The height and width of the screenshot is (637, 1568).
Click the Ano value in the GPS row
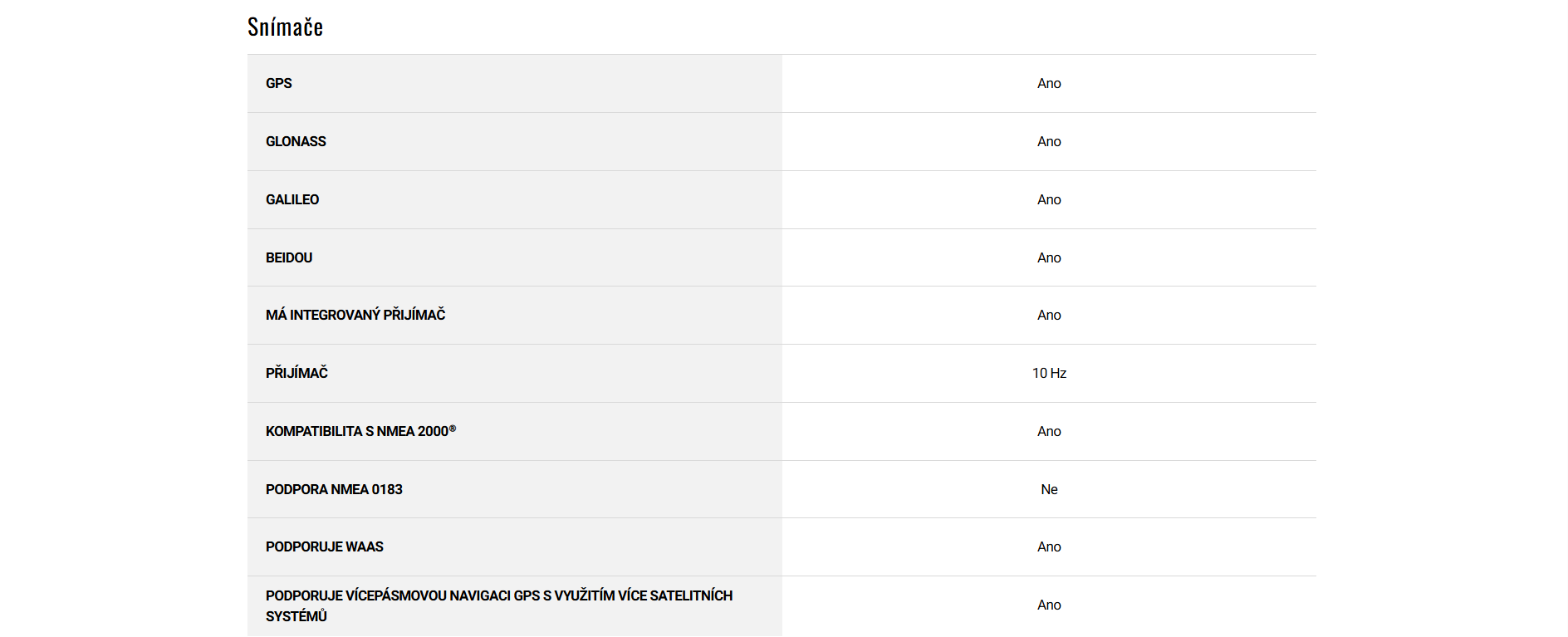click(1049, 83)
